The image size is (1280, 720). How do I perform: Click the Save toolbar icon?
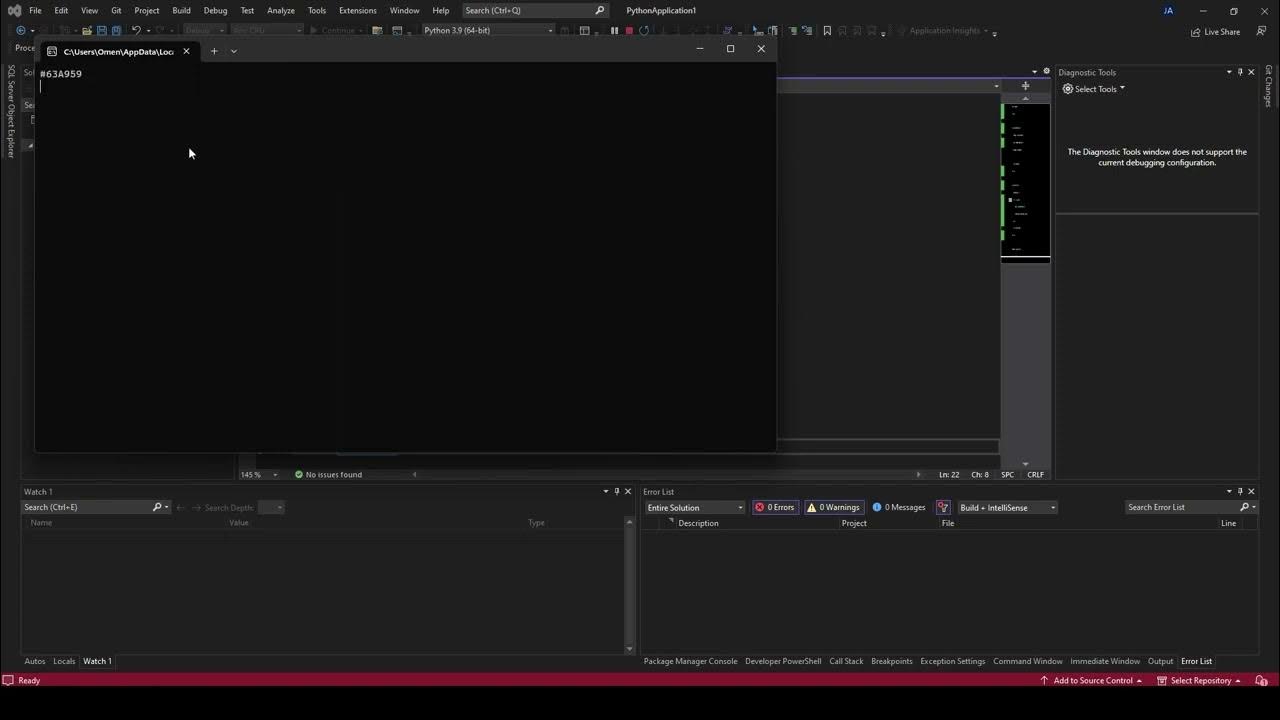coord(101,30)
